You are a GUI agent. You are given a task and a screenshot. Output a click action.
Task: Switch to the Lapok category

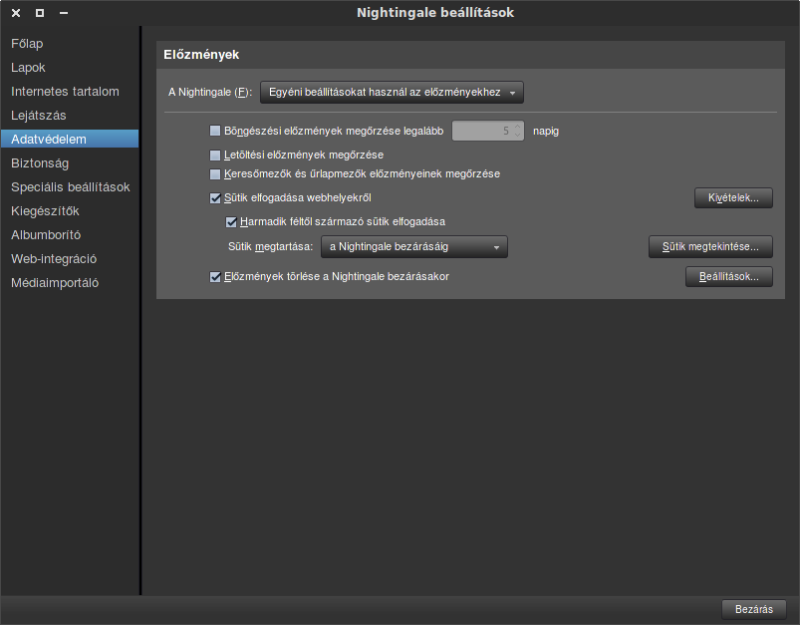(x=28, y=68)
